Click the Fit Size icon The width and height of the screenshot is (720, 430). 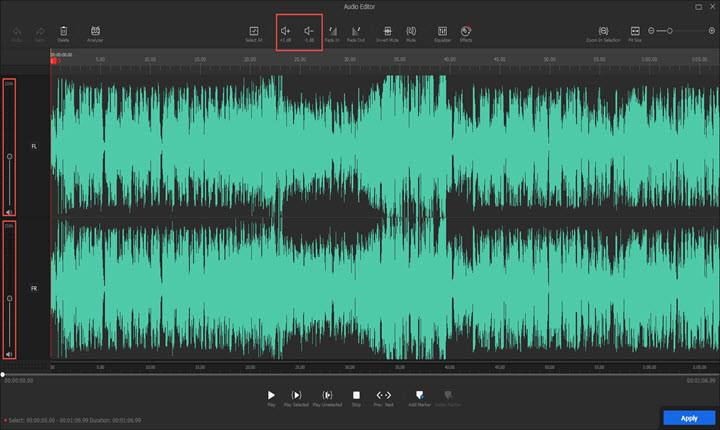635,32
